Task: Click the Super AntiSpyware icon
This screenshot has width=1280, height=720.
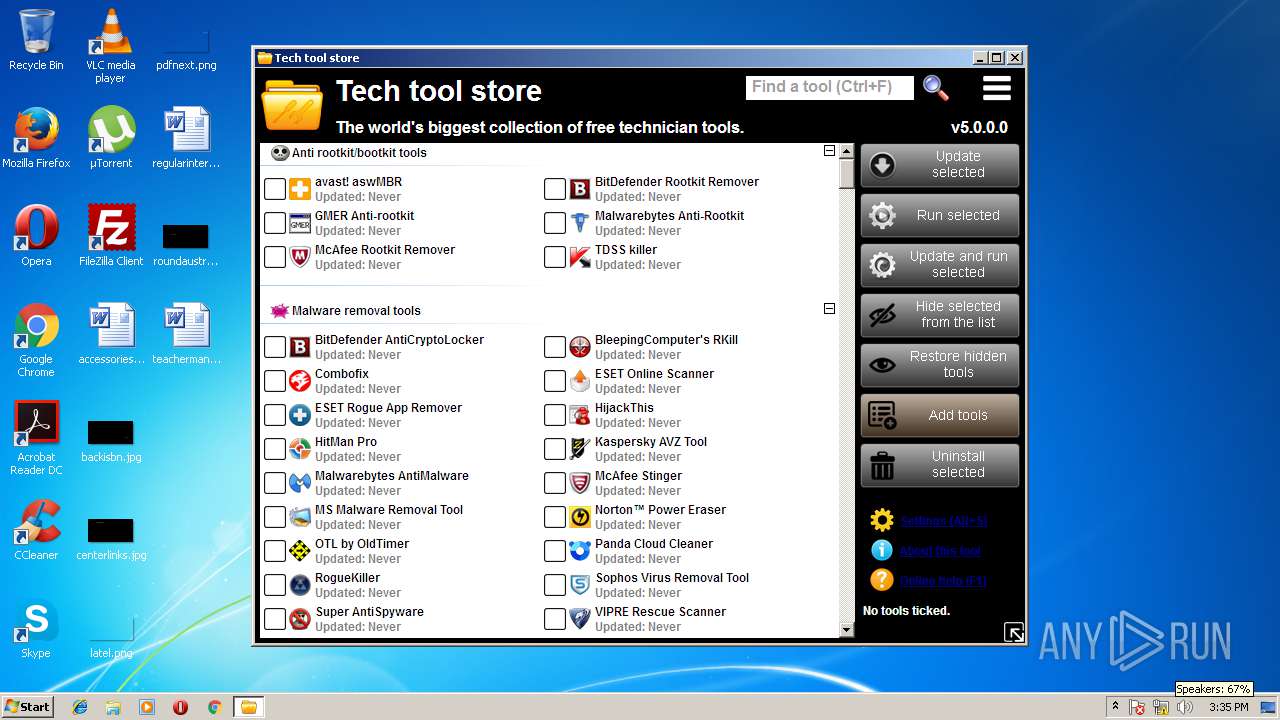Action: click(x=300, y=619)
